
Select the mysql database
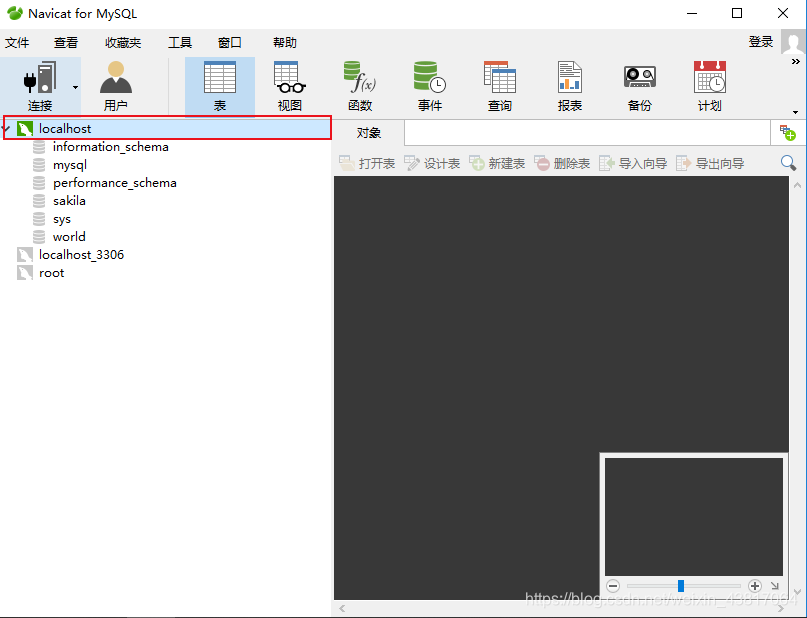point(70,165)
